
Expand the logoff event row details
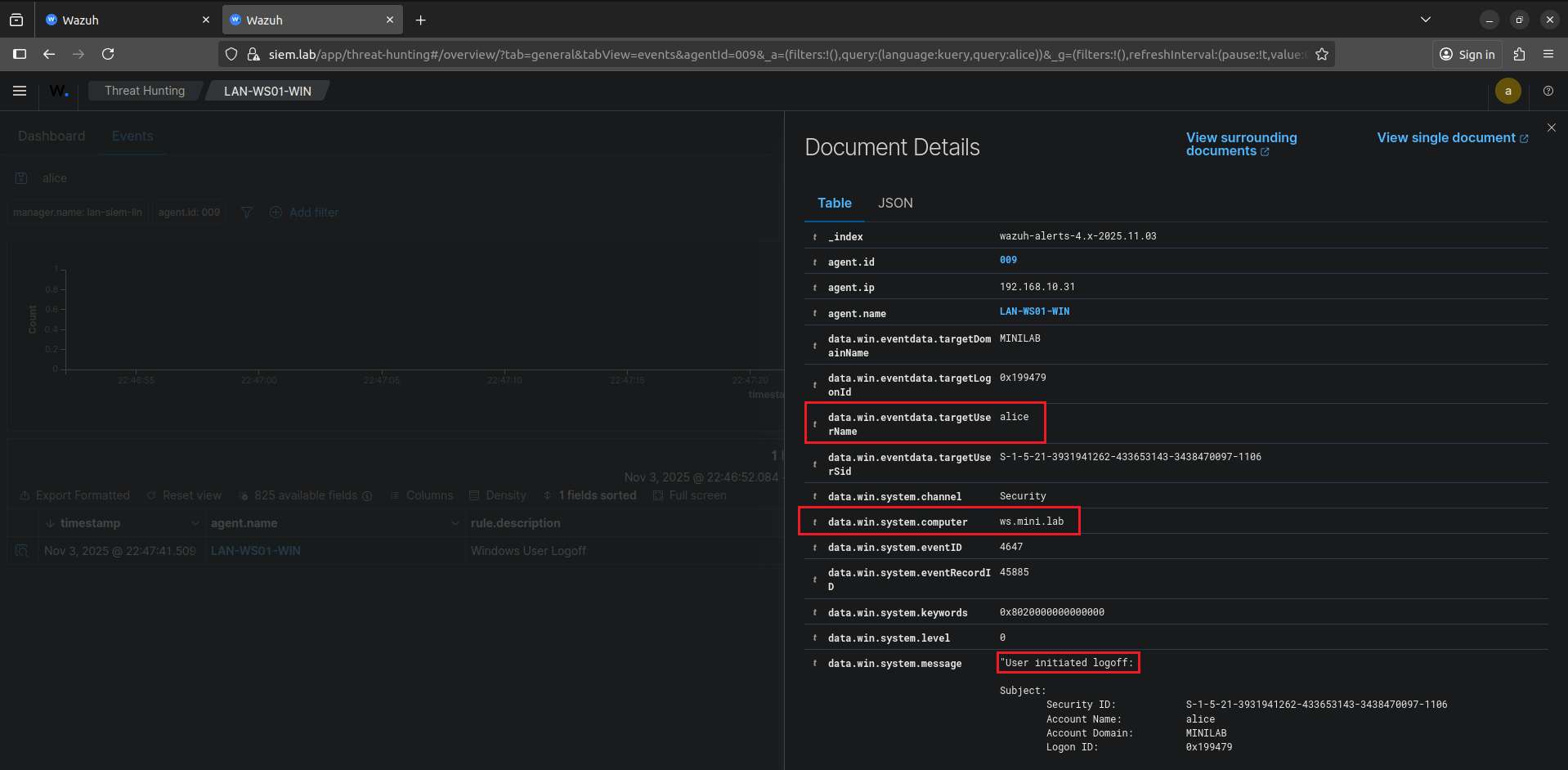(x=22, y=551)
